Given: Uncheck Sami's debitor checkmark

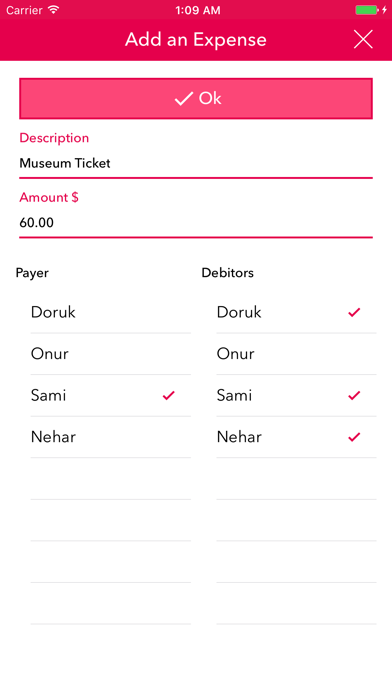Looking at the screenshot, I should coord(354,395).
